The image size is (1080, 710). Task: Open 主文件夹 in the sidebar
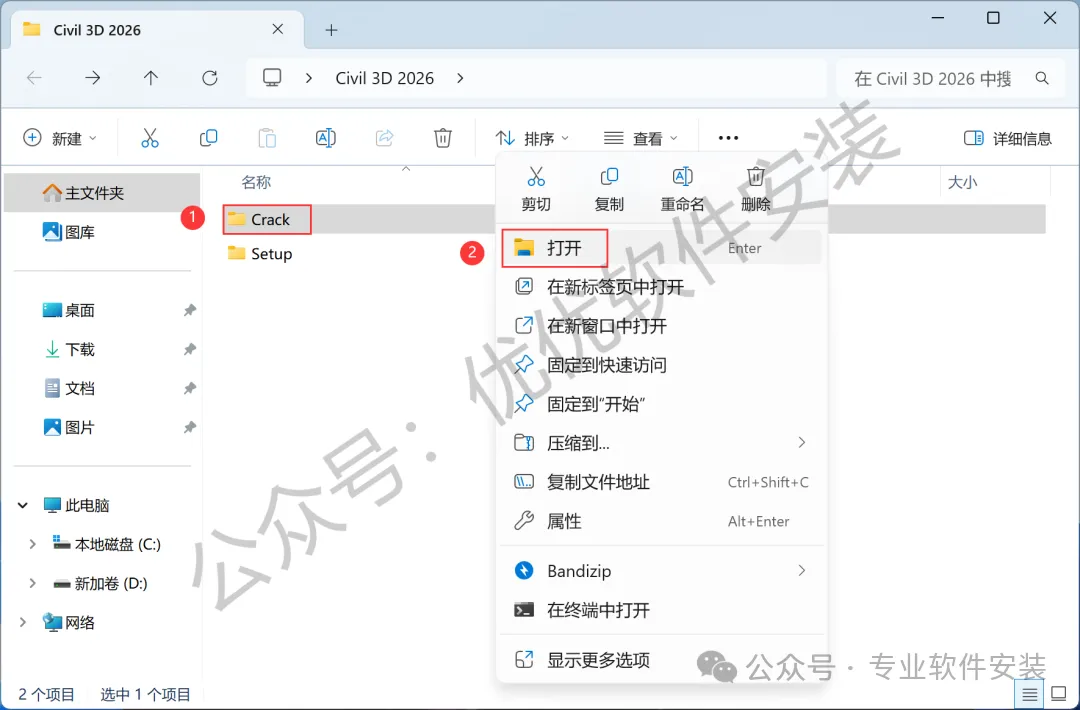tap(102, 193)
